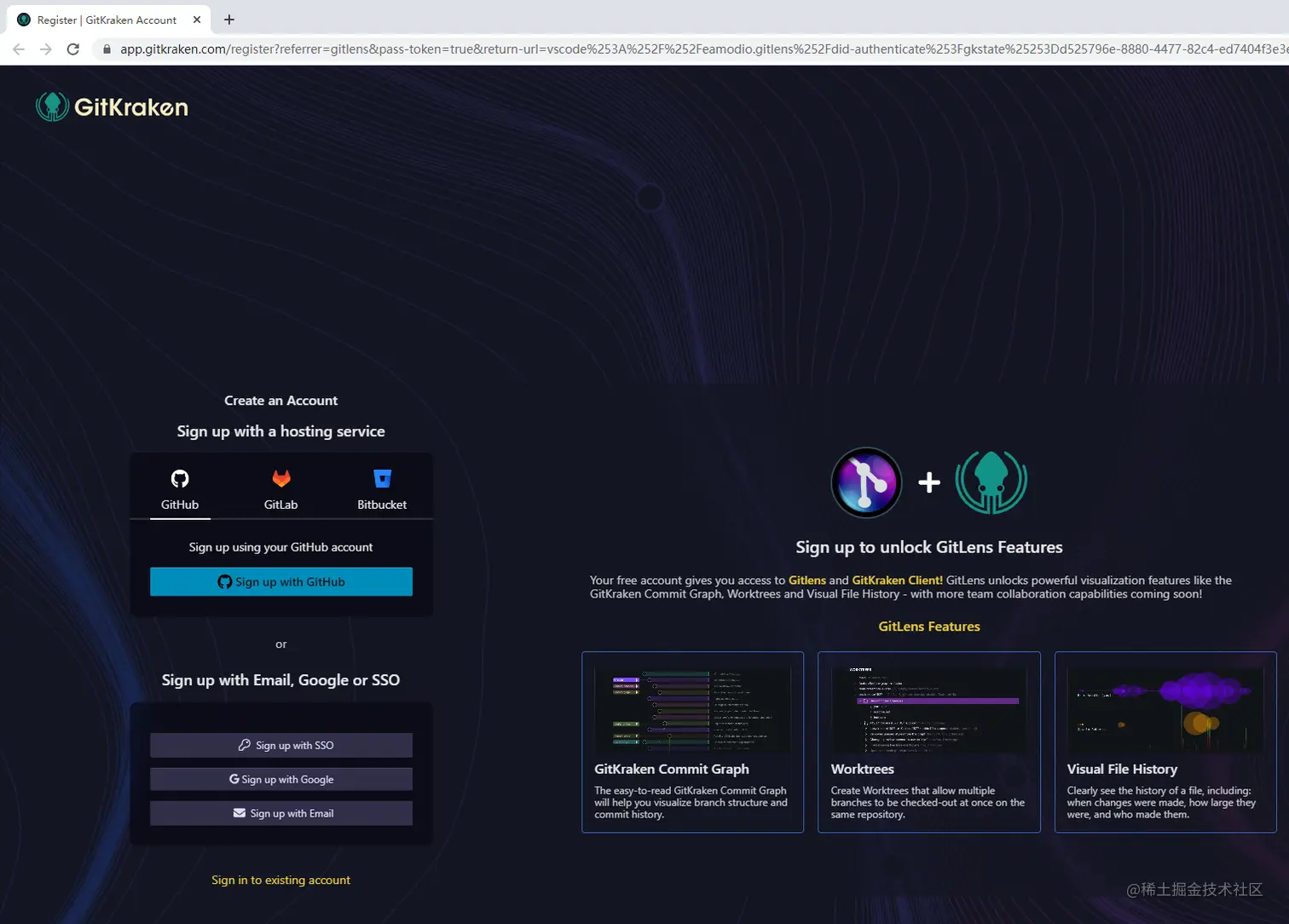Select the Register | GitKraken Account browser tab

[109, 20]
